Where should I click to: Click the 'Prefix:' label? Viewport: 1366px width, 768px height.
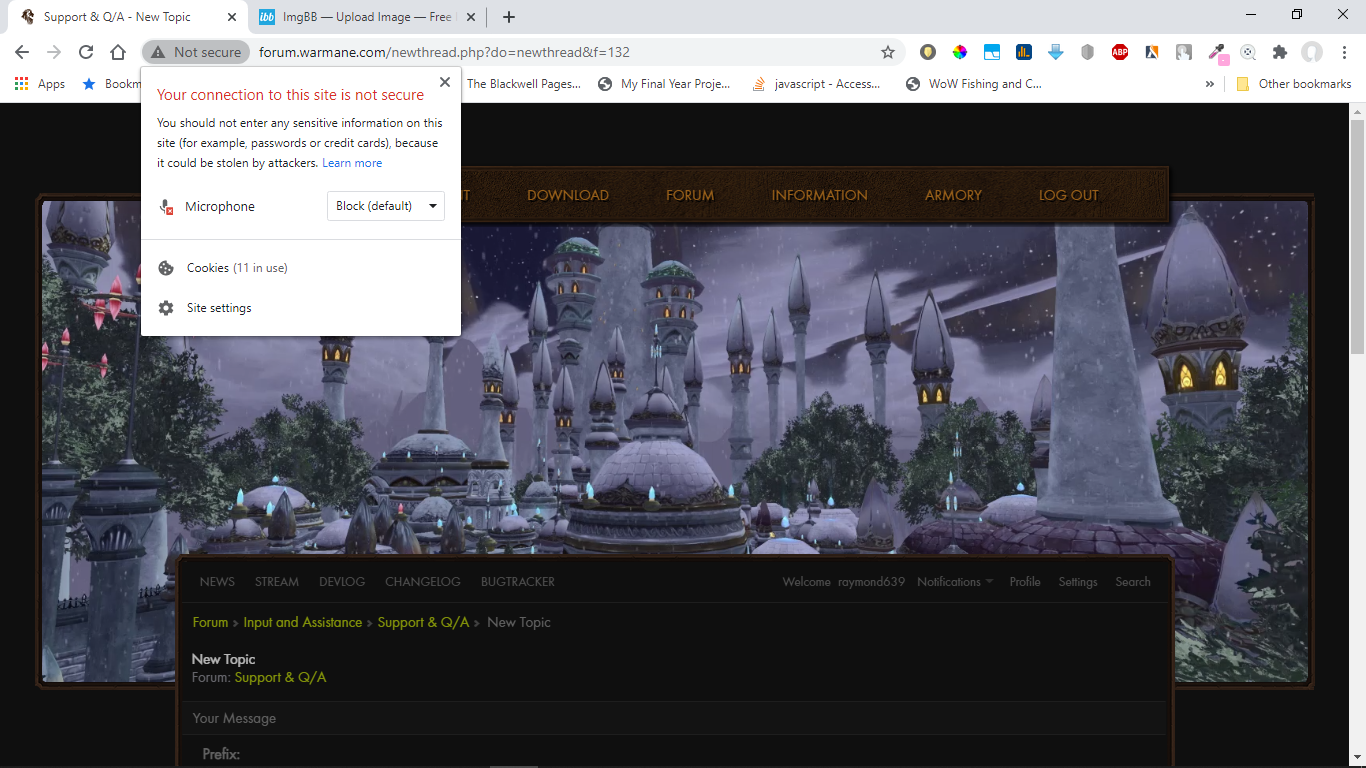click(x=221, y=754)
